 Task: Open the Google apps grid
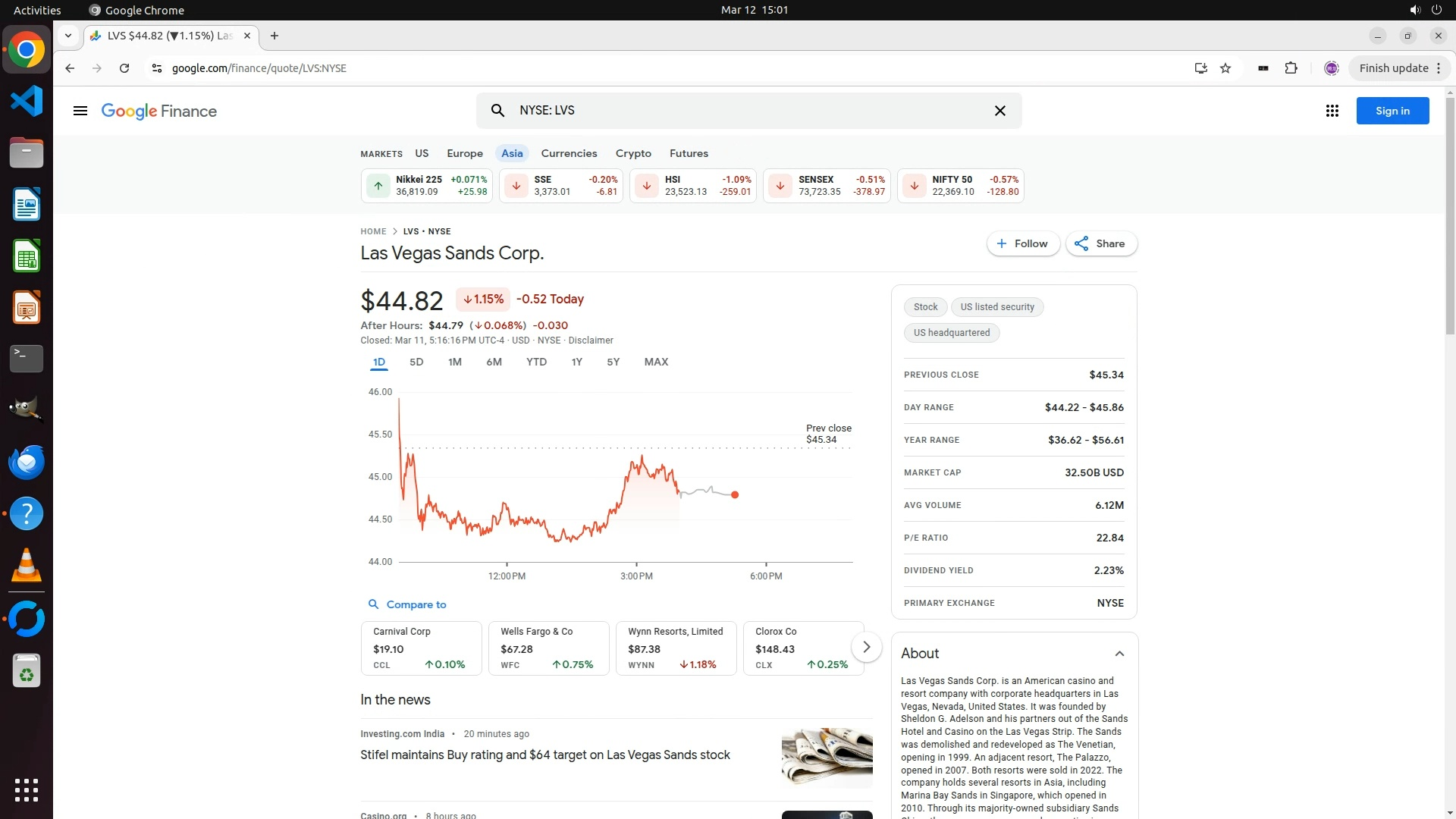point(1332,111)
